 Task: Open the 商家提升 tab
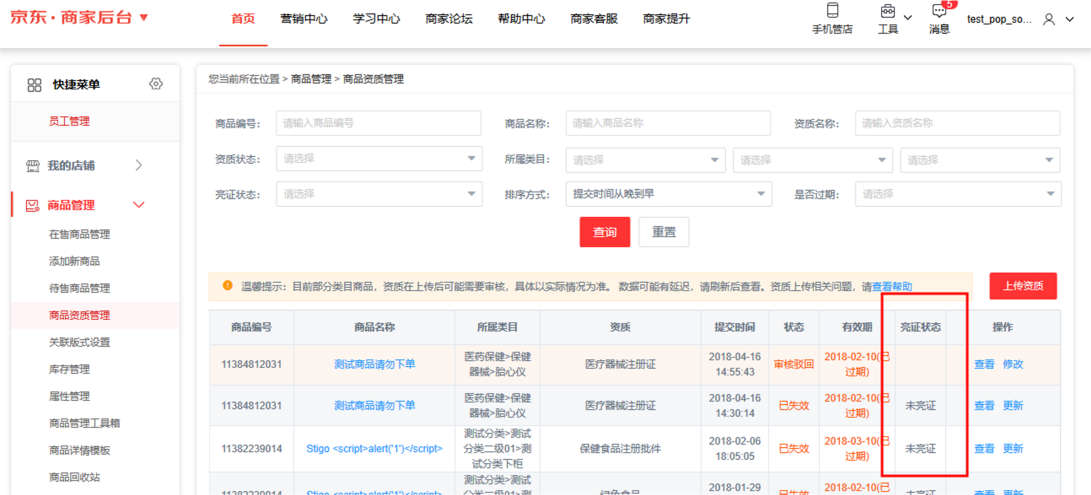click(x=667, y=19)
